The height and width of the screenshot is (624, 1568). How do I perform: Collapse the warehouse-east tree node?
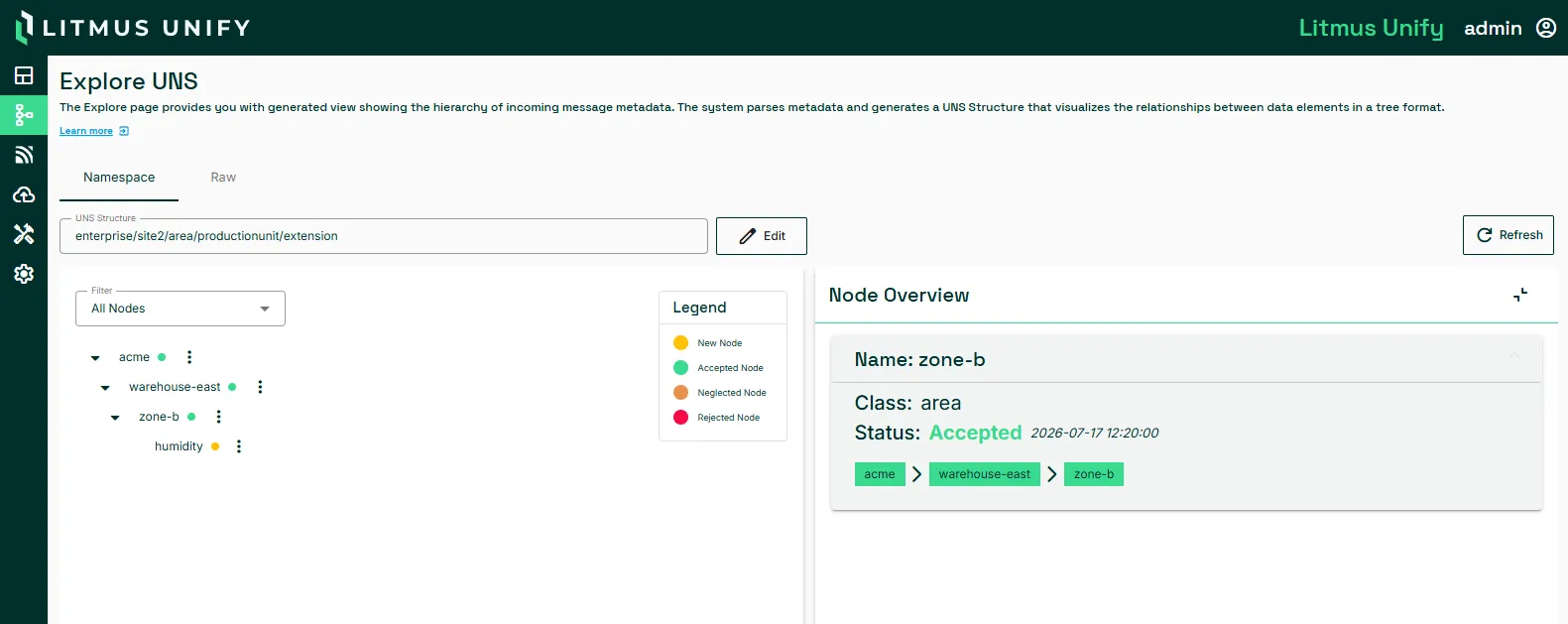pyautogui.click(x=105, y=388)
